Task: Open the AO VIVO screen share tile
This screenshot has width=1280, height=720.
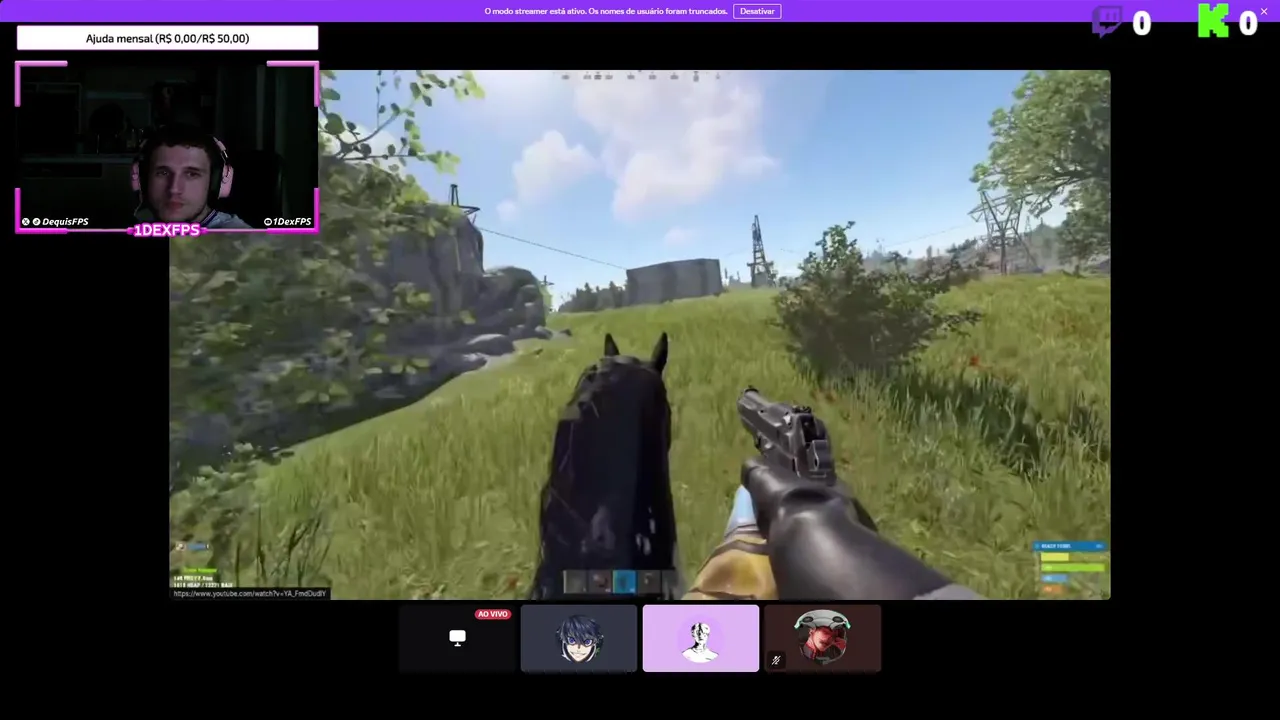Action: 457,638
